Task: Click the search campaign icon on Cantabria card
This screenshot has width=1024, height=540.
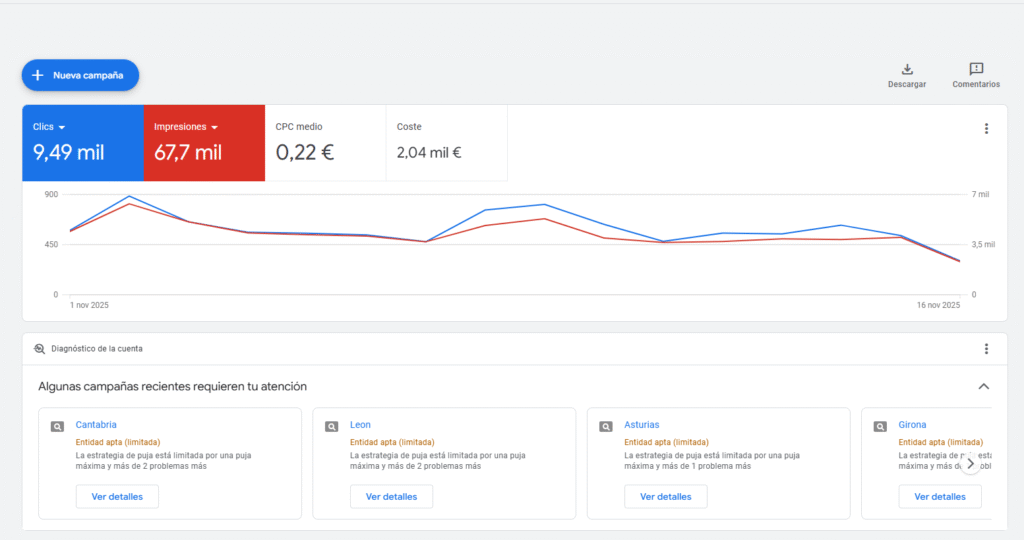Action: 57,426
